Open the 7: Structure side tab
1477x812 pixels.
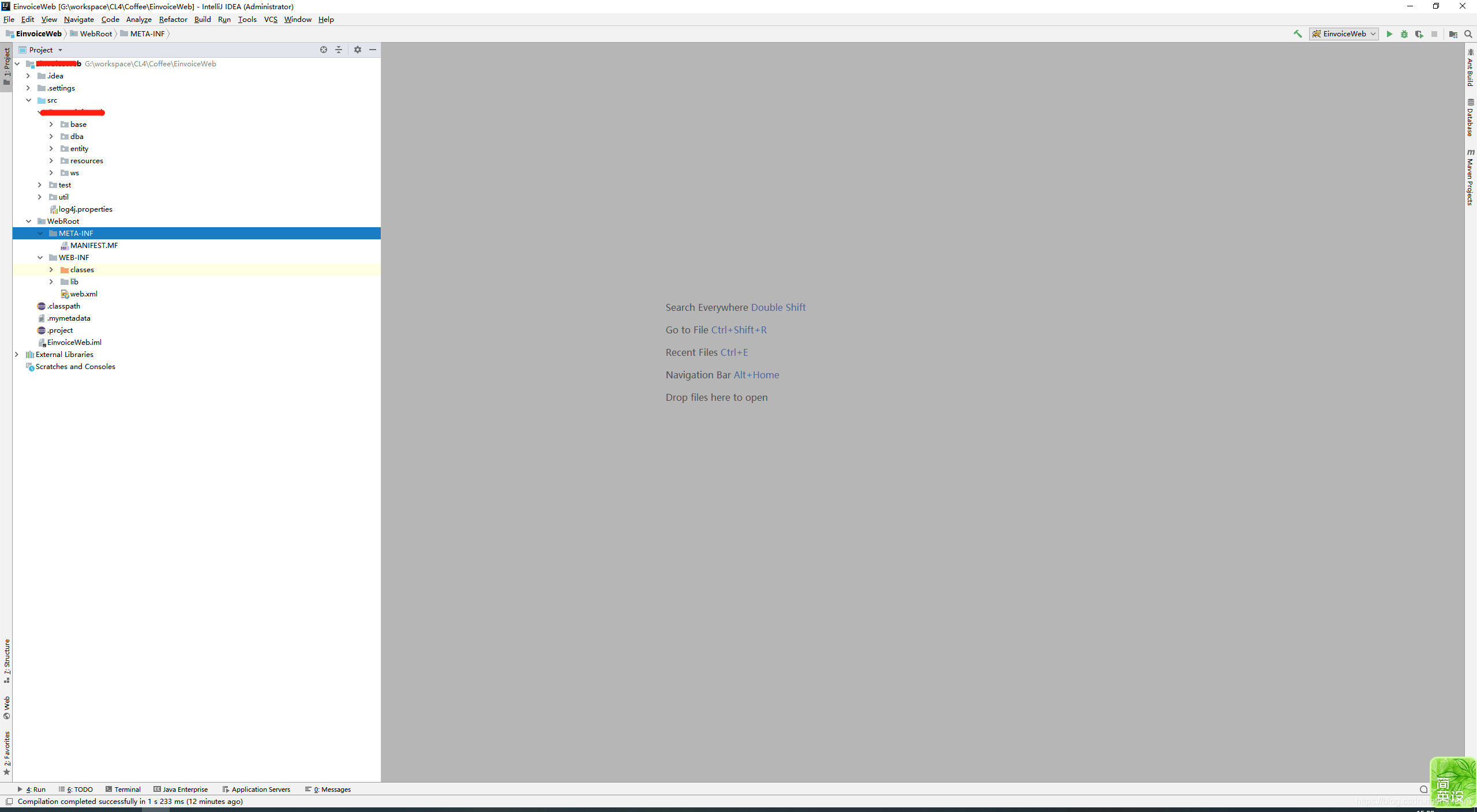(7, 661)
